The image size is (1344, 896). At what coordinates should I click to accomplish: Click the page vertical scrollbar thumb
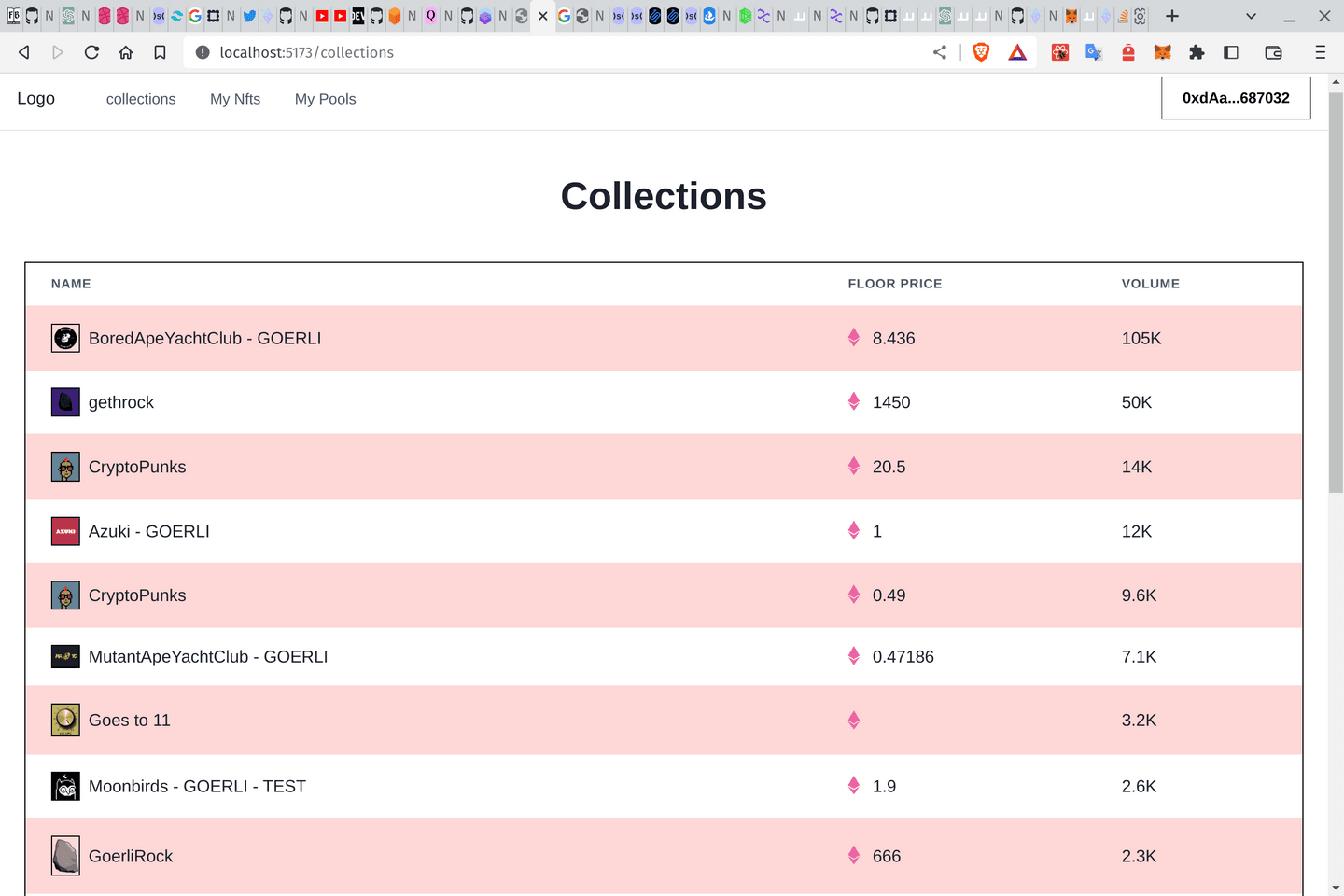pos(1336,292)
